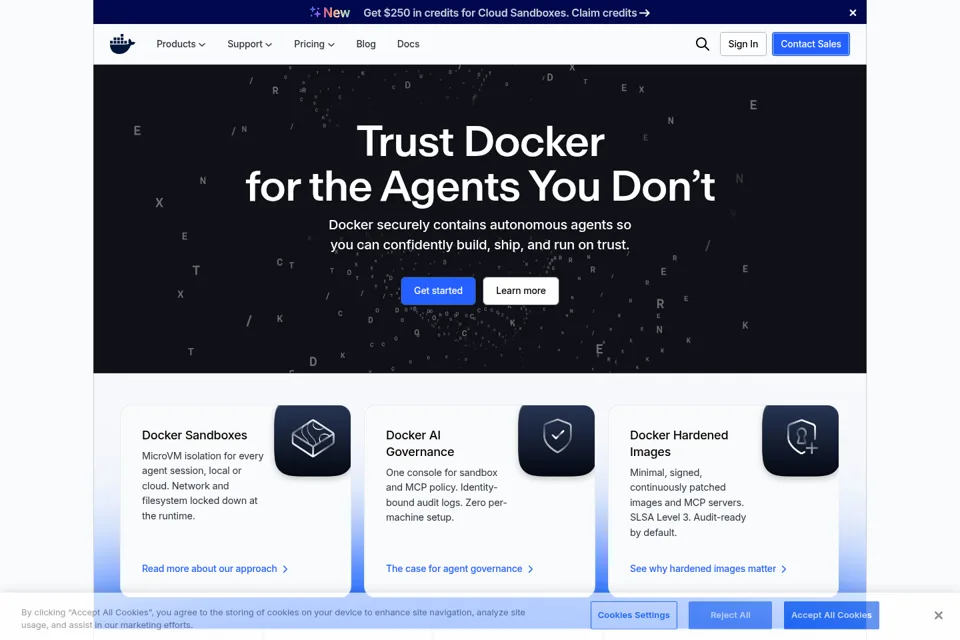Dismiss the credits banner with X

click(x=853, y=13)
